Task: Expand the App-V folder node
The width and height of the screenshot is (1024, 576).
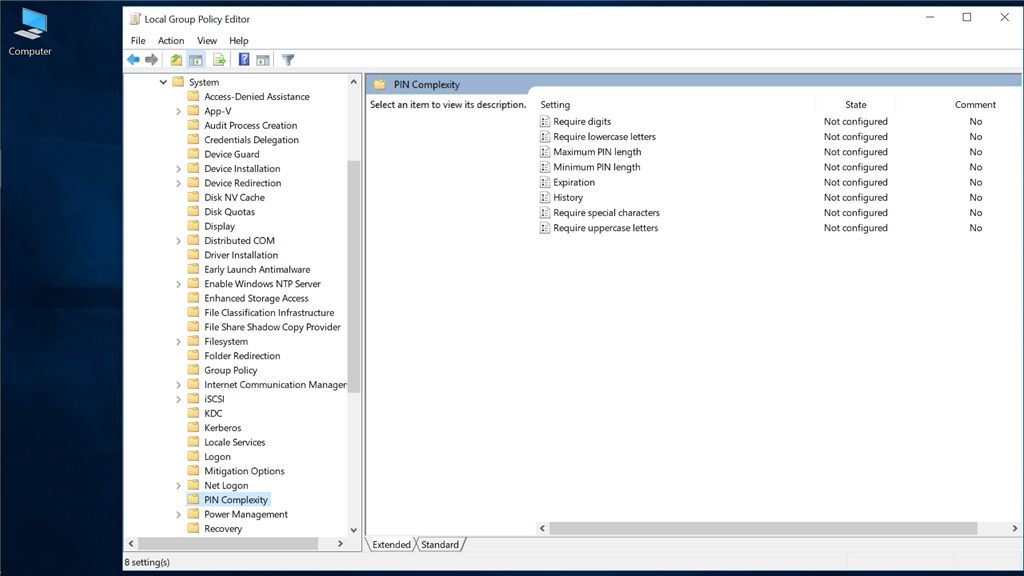Action: tap(178, 111)
